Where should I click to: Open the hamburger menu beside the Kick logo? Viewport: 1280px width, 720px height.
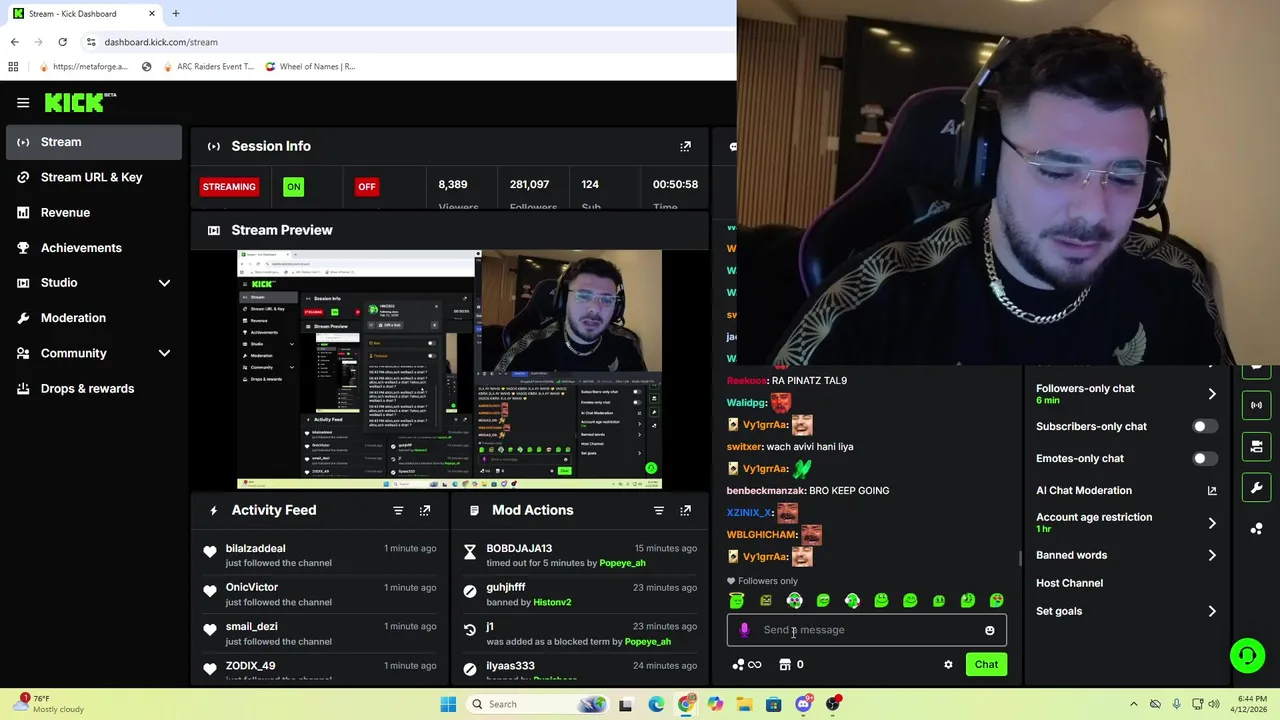23,102
